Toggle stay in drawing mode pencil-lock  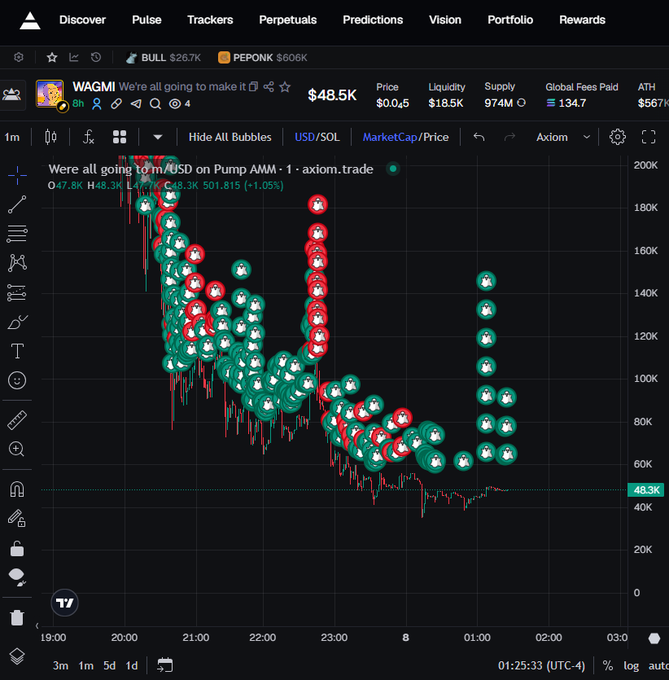(x=17, y=518)
